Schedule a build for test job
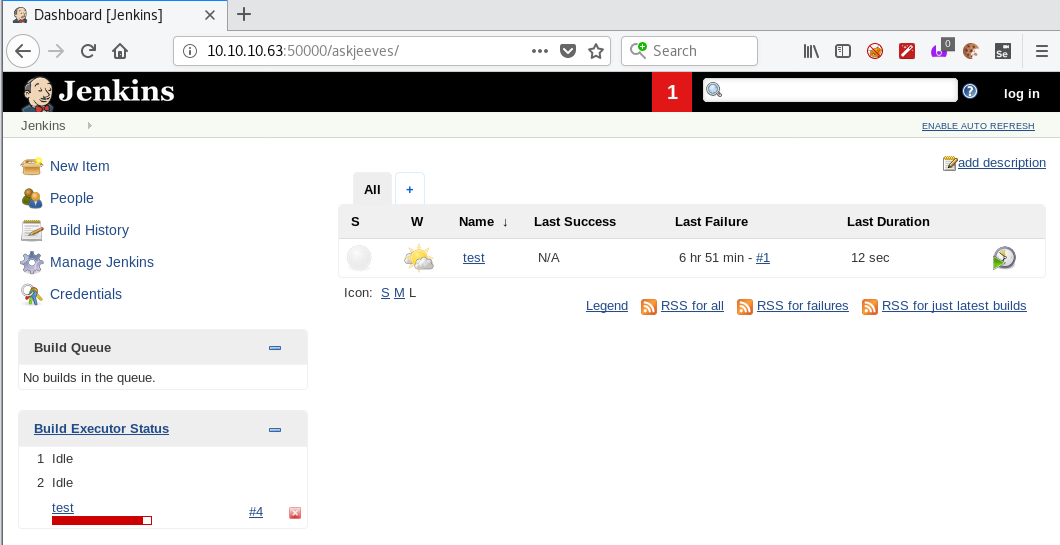Image resolution: width=1060 pixels, height=545 pixels. pyautogui.click(x=1004, y=258)
